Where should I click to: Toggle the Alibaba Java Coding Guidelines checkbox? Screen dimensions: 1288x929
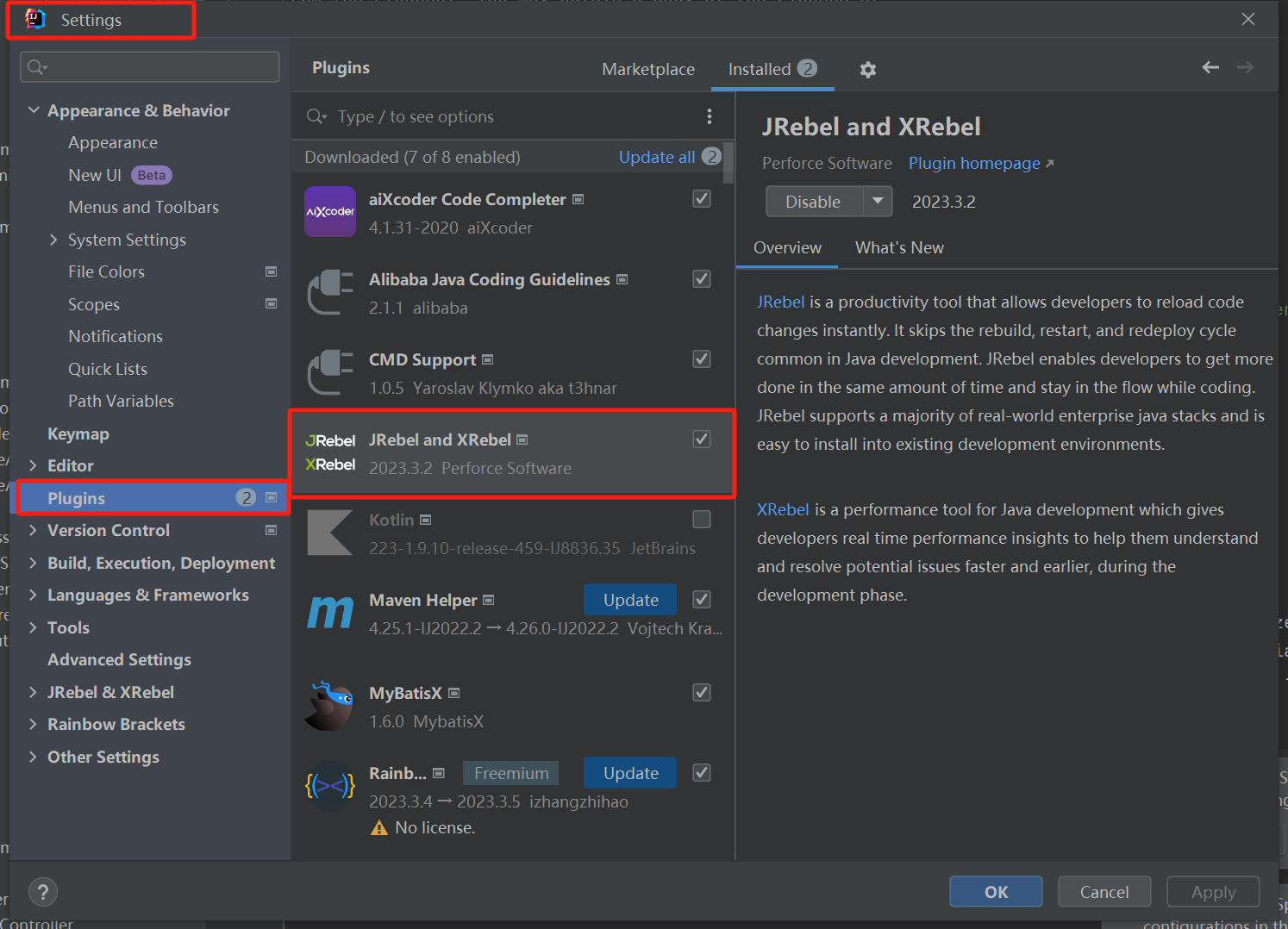pos(702,279)
